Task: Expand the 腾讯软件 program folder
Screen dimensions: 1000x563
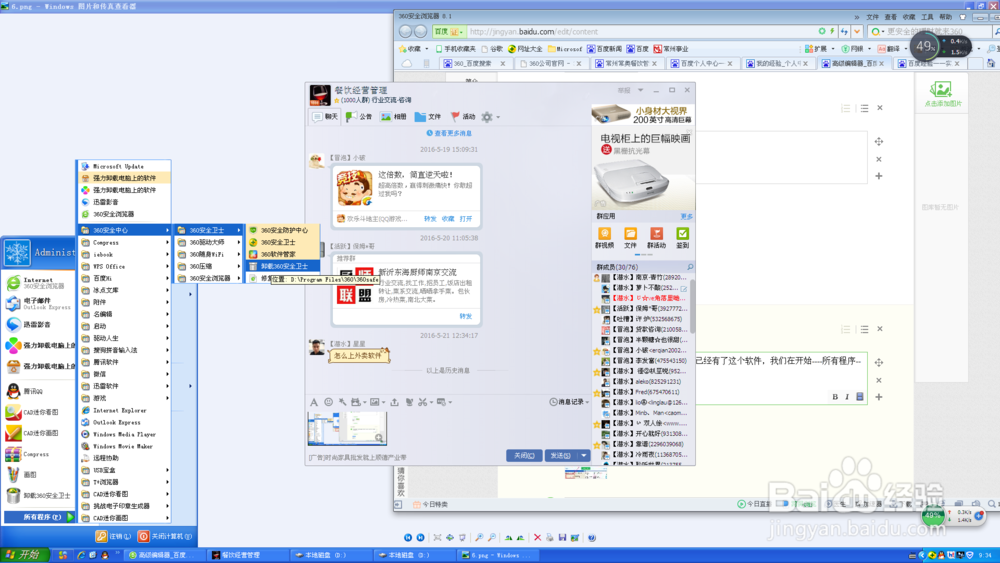Action: [125, 362]
